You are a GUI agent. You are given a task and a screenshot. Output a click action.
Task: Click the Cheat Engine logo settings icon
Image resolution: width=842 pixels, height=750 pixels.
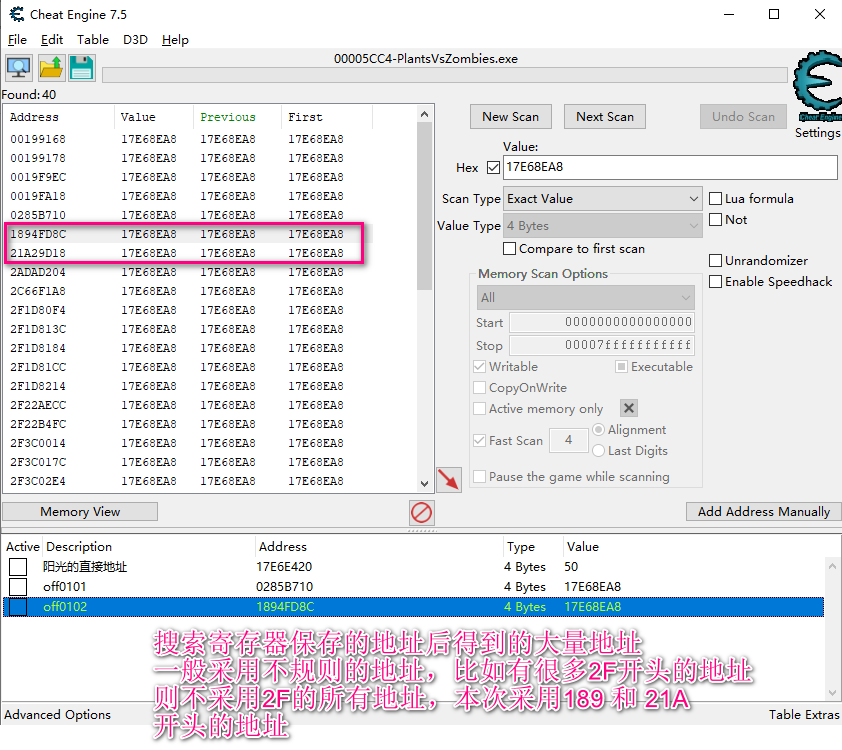click(x=818, y=86)
